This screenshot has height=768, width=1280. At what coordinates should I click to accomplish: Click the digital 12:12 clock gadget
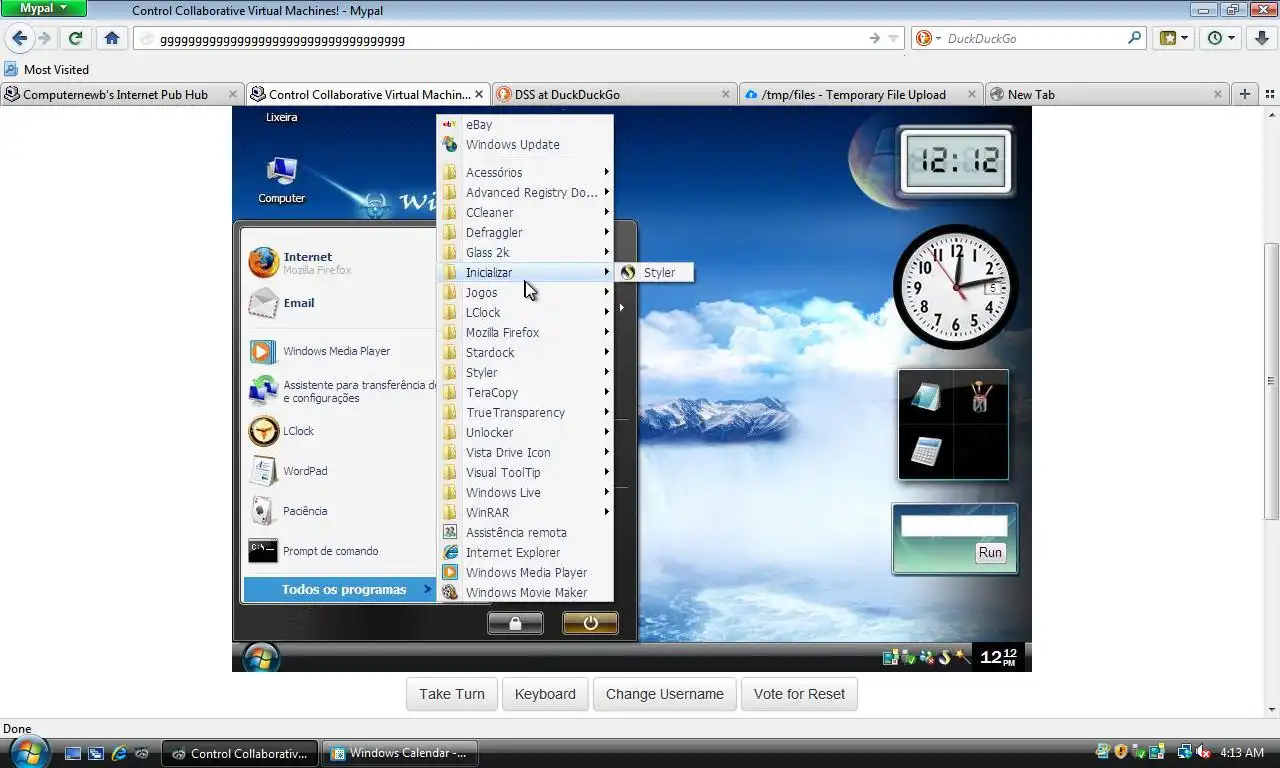pos(955,160)
